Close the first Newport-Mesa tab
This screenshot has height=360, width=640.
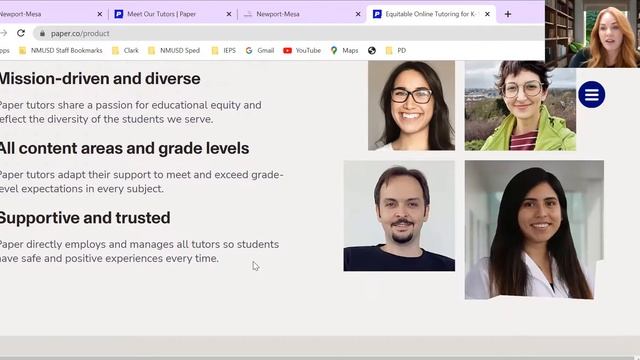coord(100,14)
